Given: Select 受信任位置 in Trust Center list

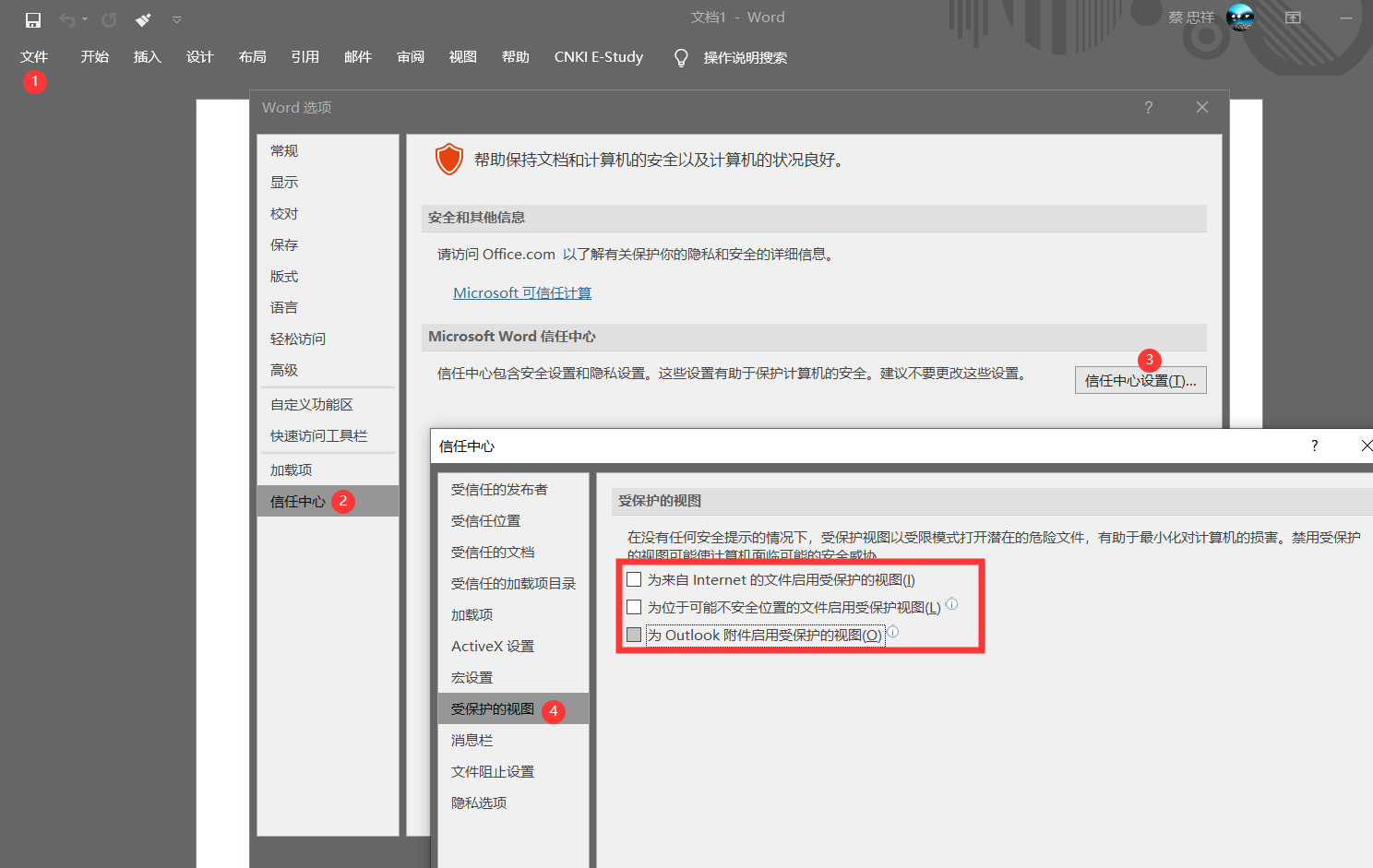Looking at the screenshot, I should coord(513,521).
